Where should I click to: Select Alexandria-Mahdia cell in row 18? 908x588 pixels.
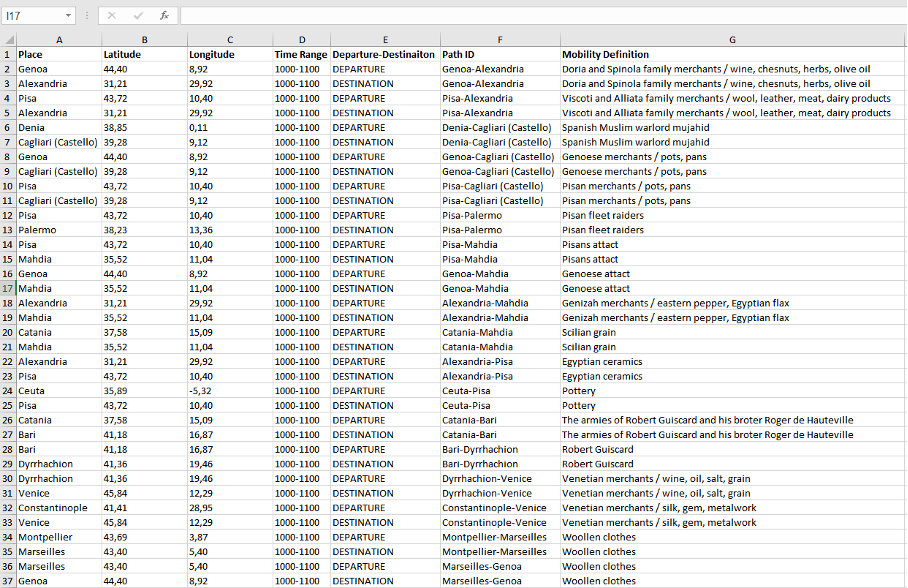[500, 303]
